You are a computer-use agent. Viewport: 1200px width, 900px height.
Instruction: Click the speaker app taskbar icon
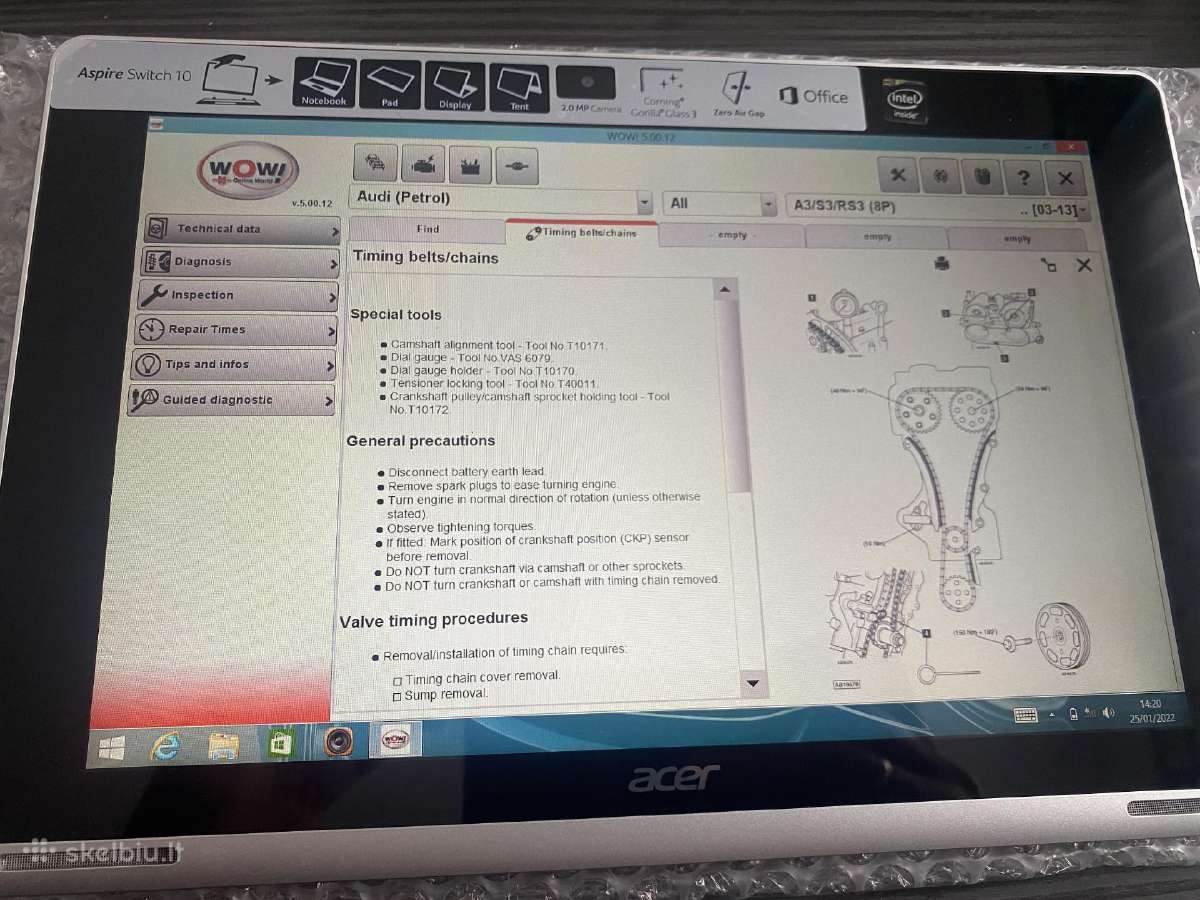point(339,743)
